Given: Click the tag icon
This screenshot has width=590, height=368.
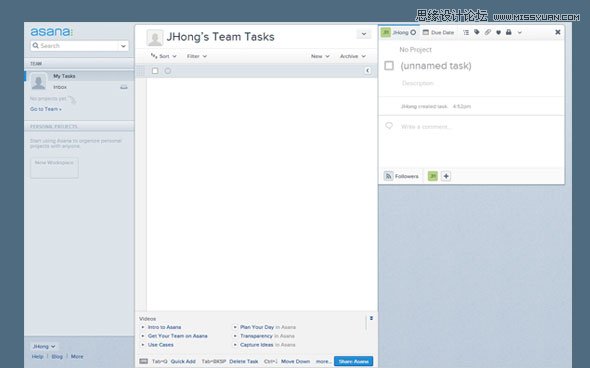Looking at the screenshot, I should (x=477, y=32).
